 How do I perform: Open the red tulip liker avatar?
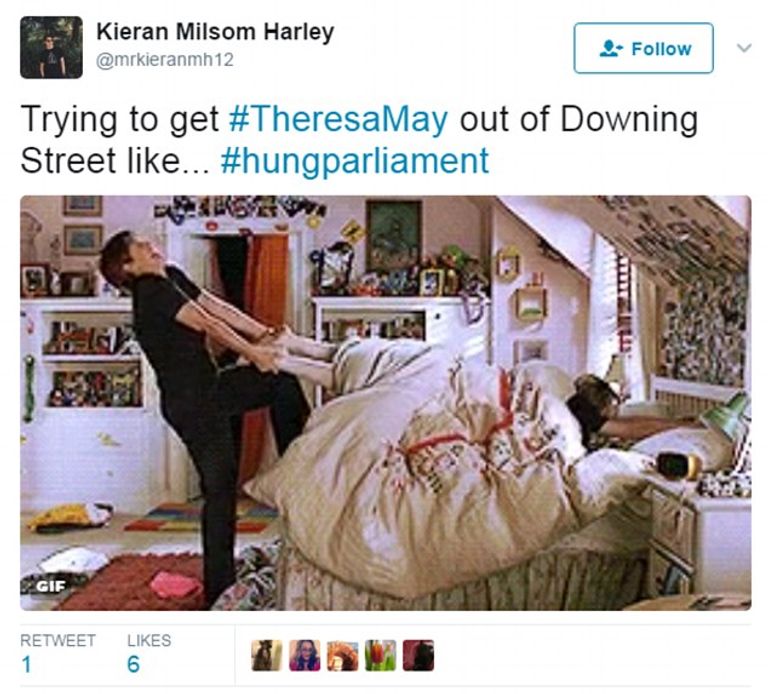(381, 655)
